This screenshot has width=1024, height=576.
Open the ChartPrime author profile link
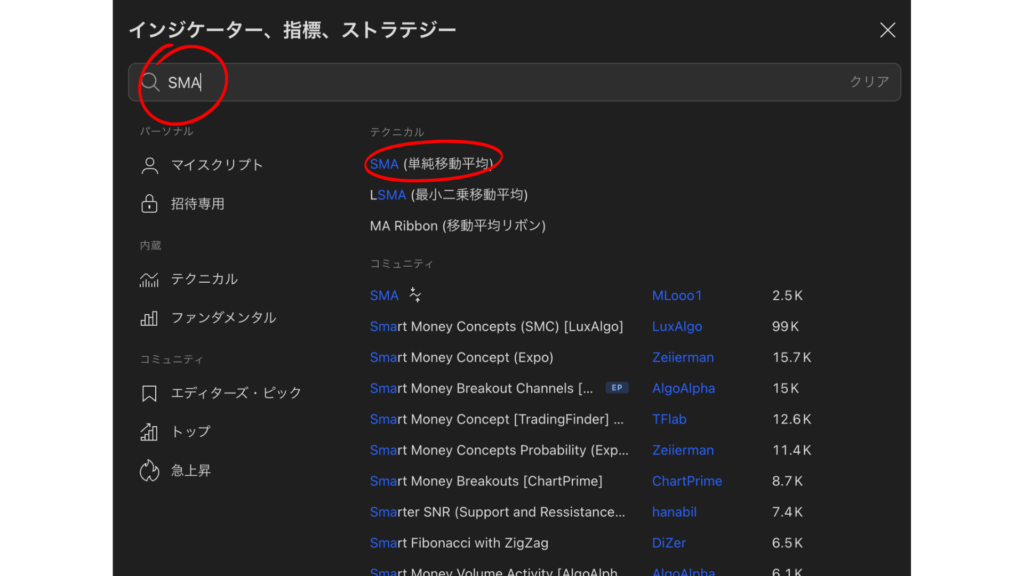point(686,481)
